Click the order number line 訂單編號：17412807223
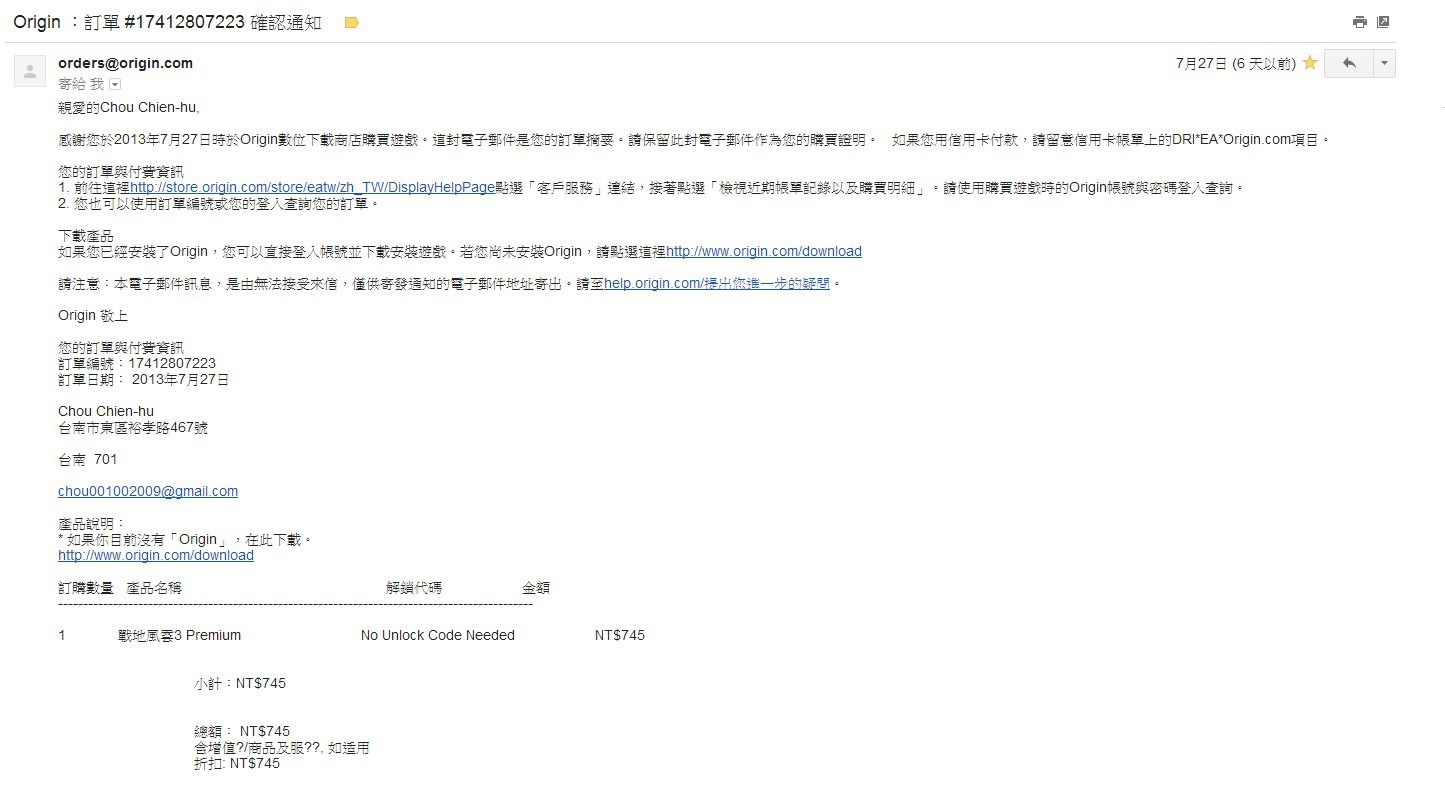The image size is (1445, 797). (x=137, y=363)
